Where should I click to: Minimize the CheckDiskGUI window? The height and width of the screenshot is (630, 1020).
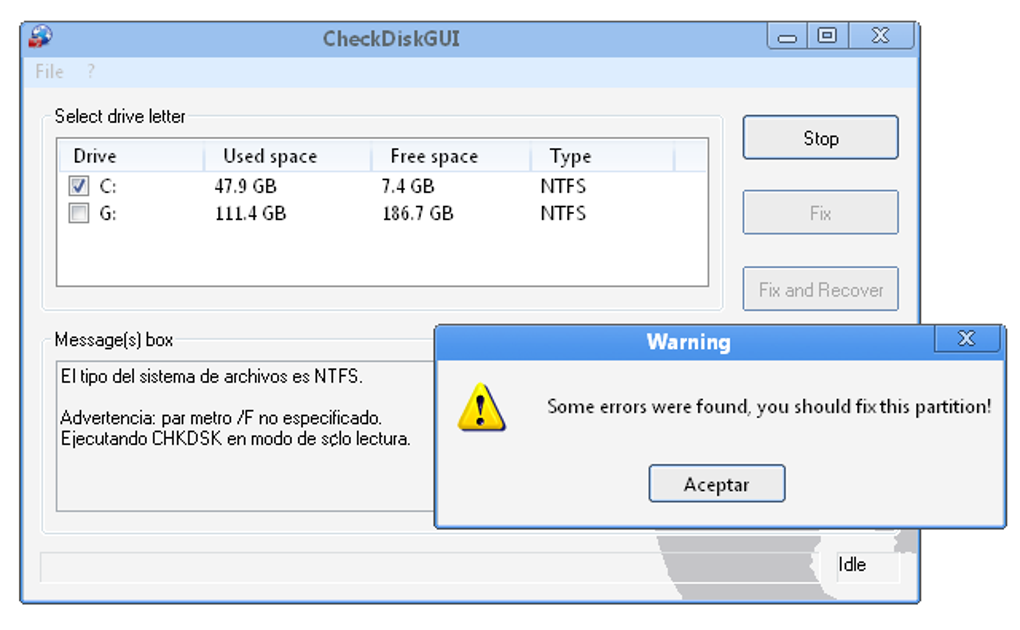(x=787, y=36)
